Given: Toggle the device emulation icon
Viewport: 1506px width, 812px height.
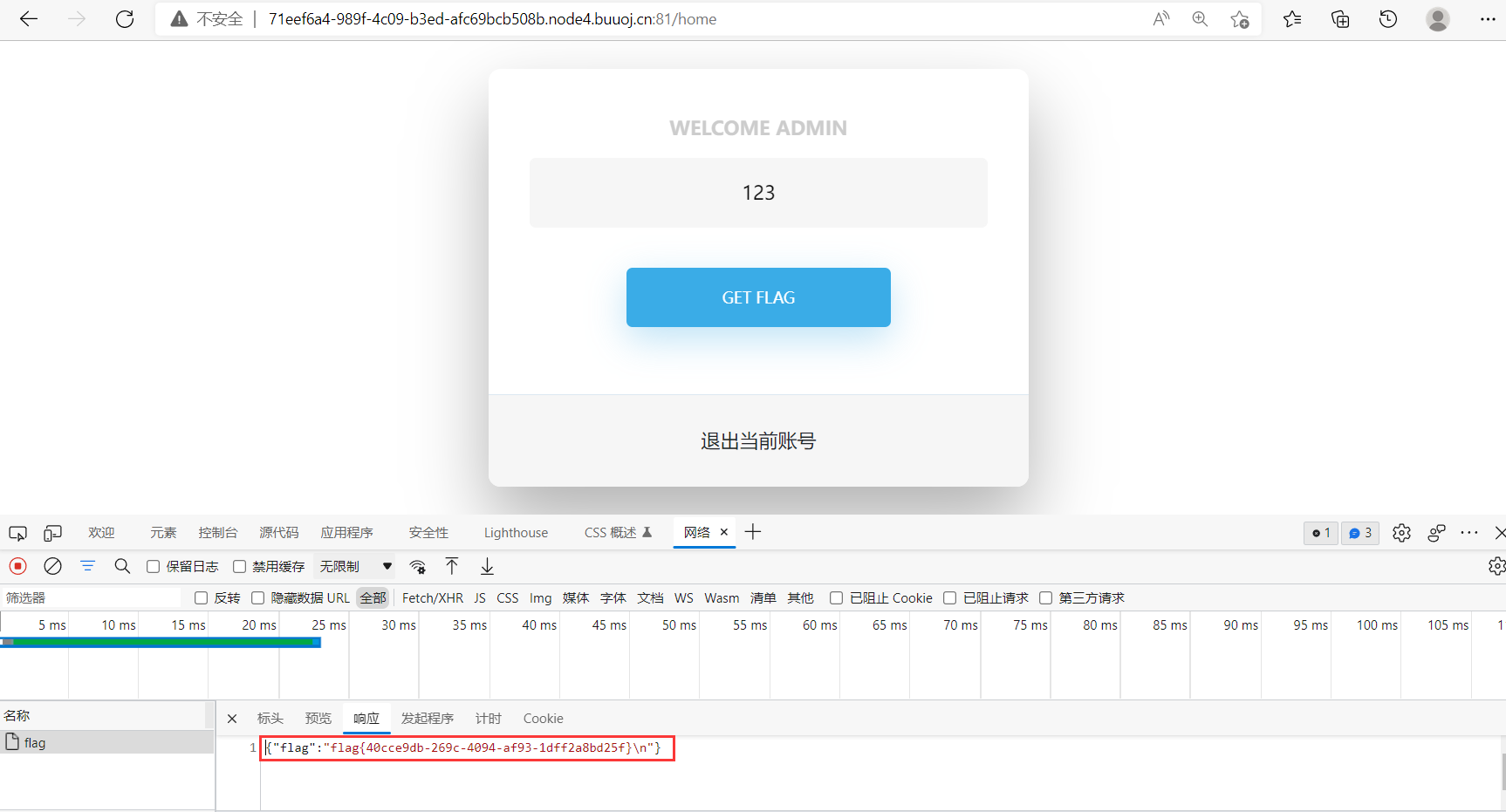Looking at the screenshot, I should click(52, 533).
